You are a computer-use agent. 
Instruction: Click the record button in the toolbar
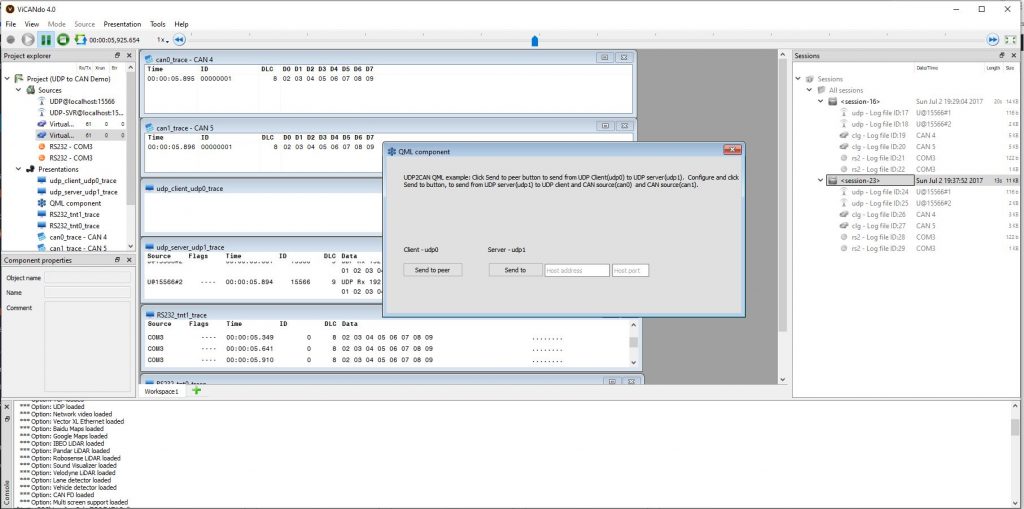tap(10, 40)
